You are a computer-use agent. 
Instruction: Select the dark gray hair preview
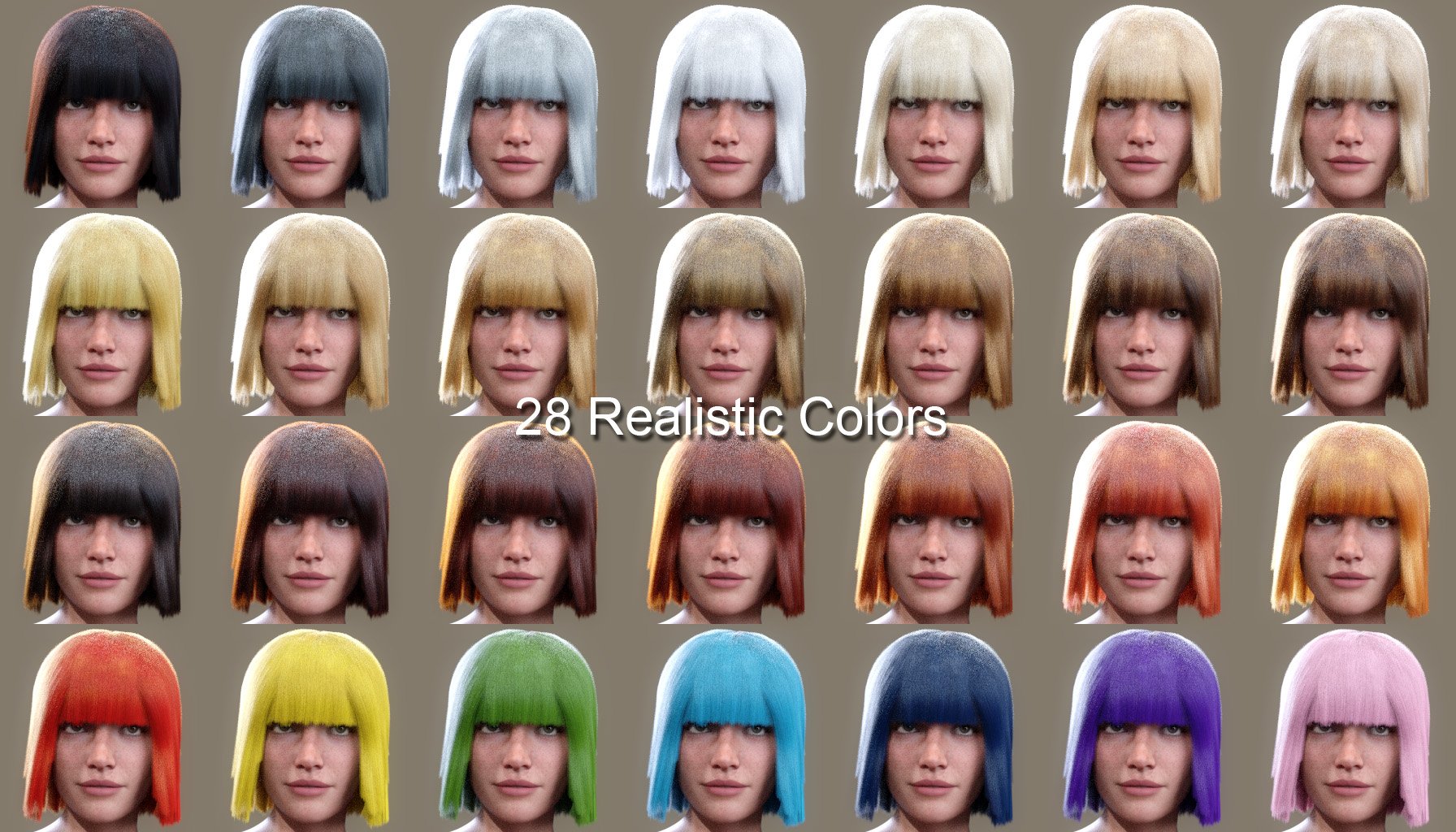tap(312, 106)
